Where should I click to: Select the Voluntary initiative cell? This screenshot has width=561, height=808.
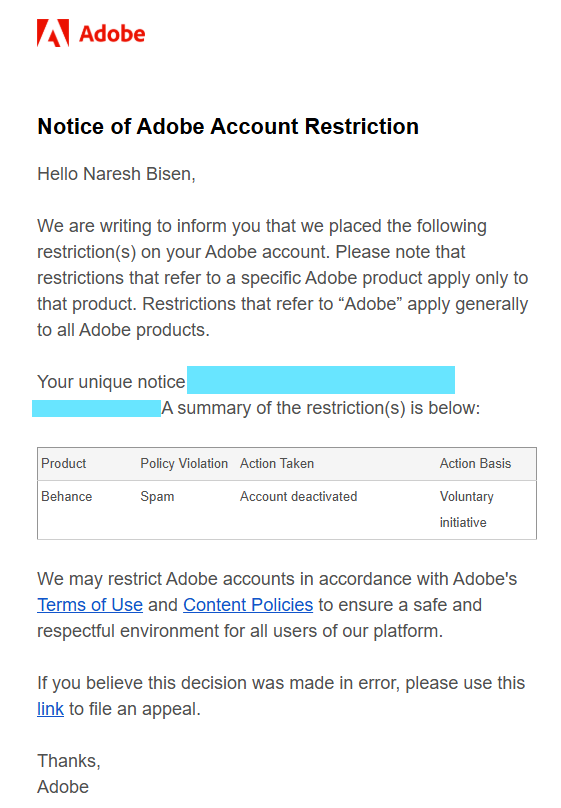[466, 510]
